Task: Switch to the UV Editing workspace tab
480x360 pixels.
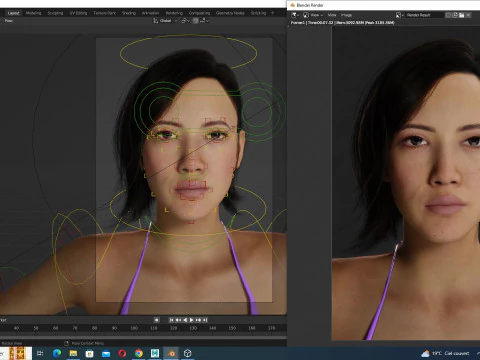Action: [x=78, y=13]
